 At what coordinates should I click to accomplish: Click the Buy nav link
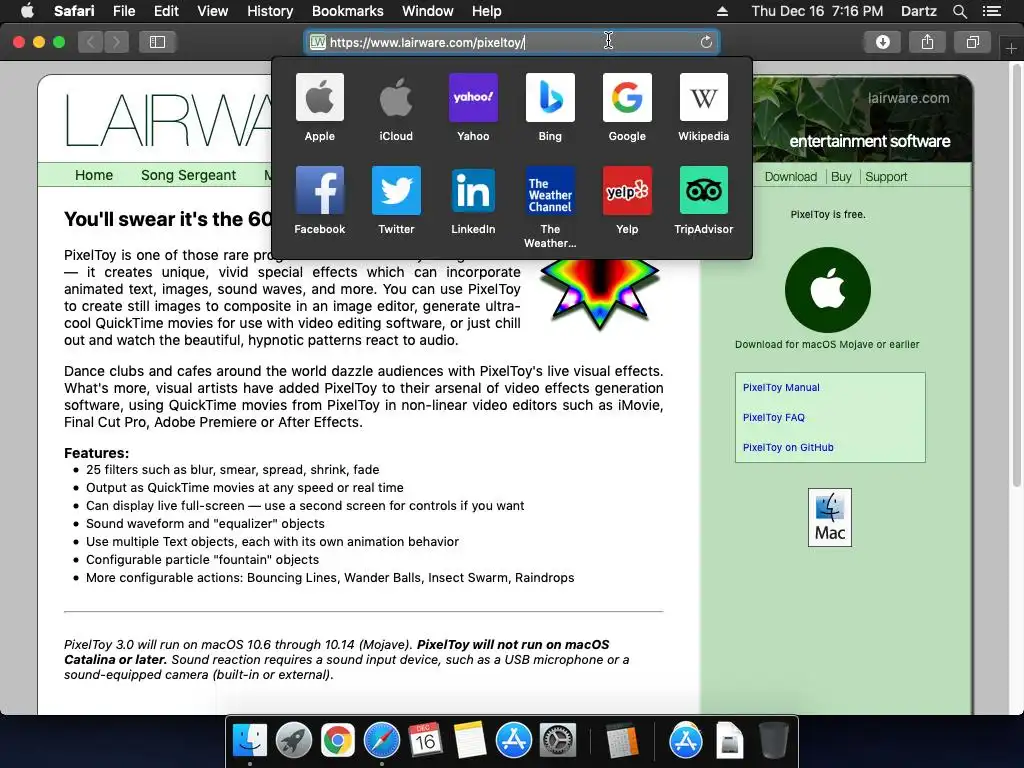point(841,177)
